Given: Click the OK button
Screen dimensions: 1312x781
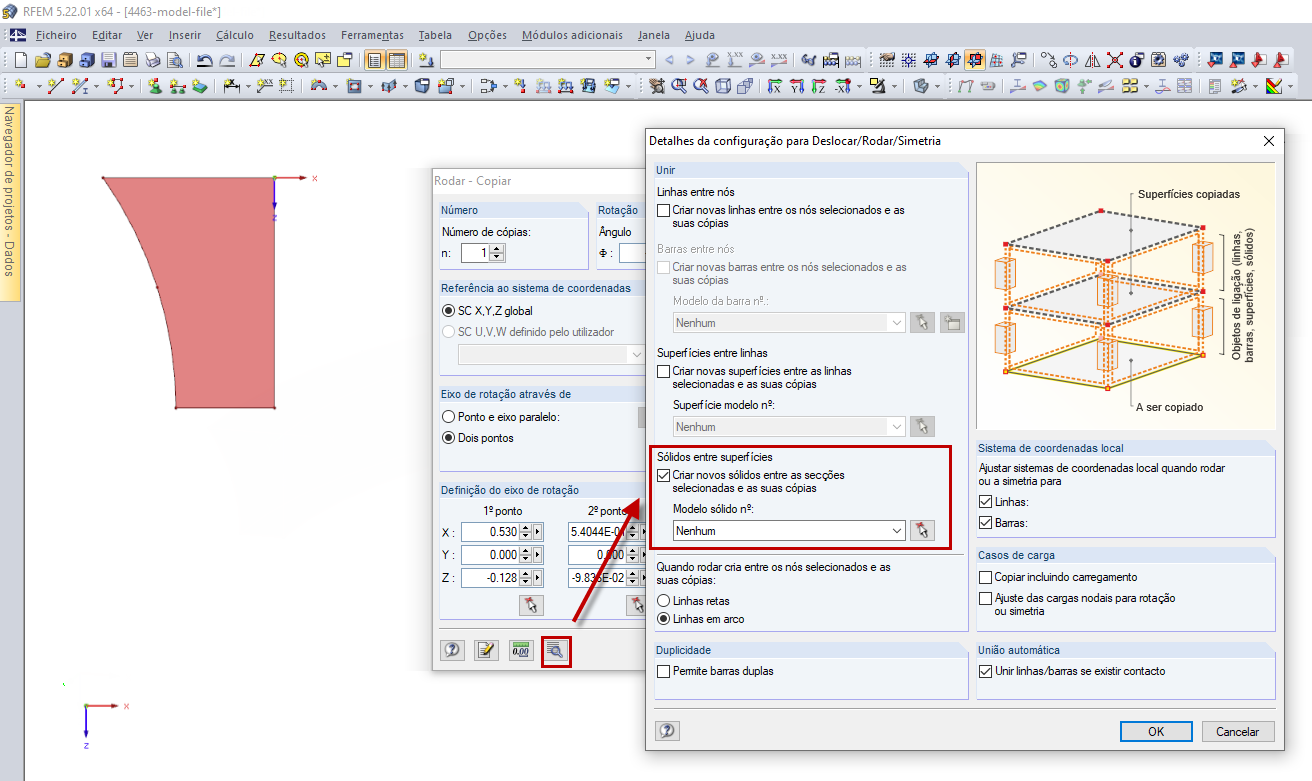Looking at the screenshot, I should [x=1156, y=731].
